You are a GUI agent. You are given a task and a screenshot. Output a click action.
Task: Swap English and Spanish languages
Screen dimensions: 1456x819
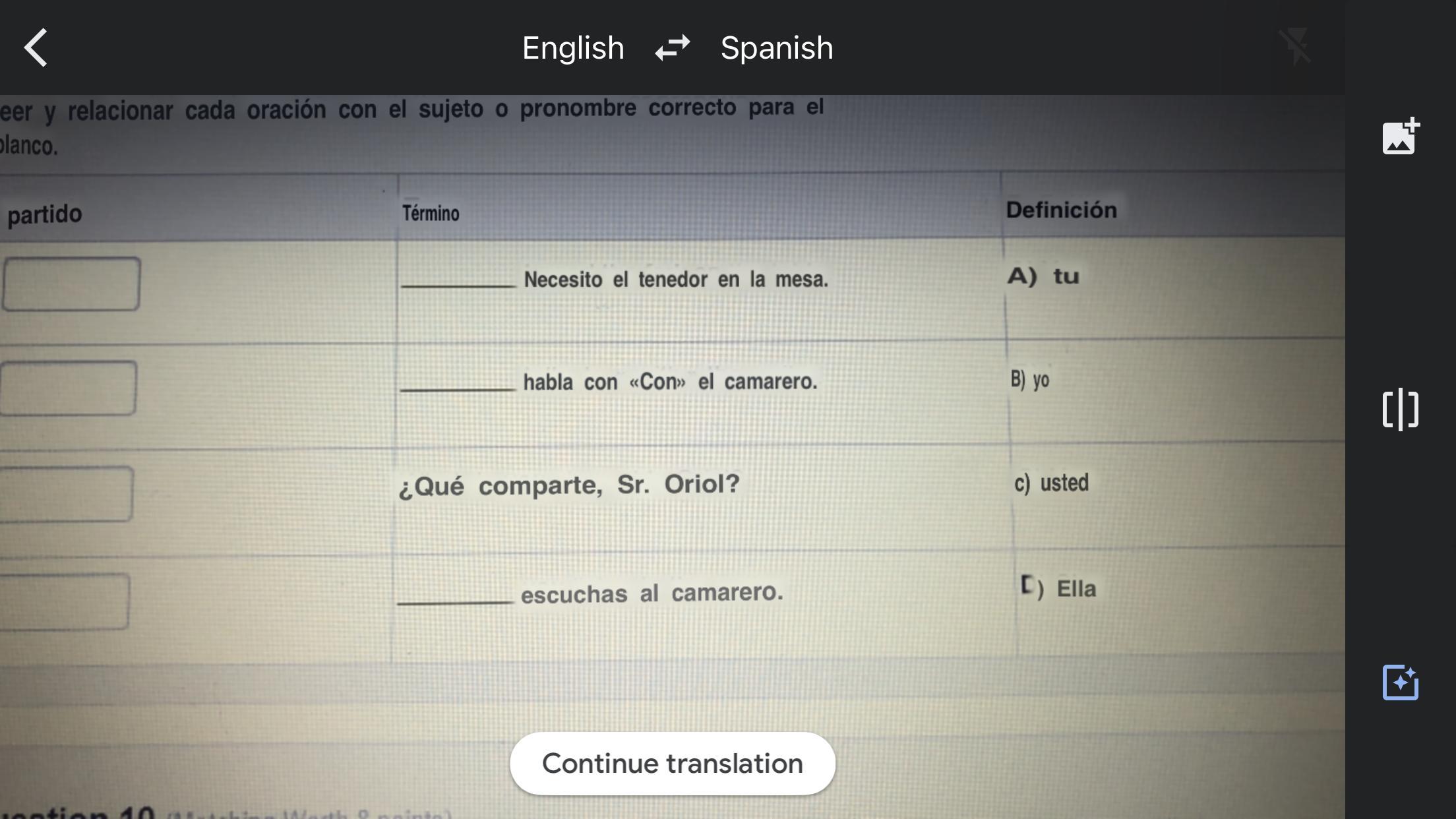pyautogui.click(x=672, y=47)
